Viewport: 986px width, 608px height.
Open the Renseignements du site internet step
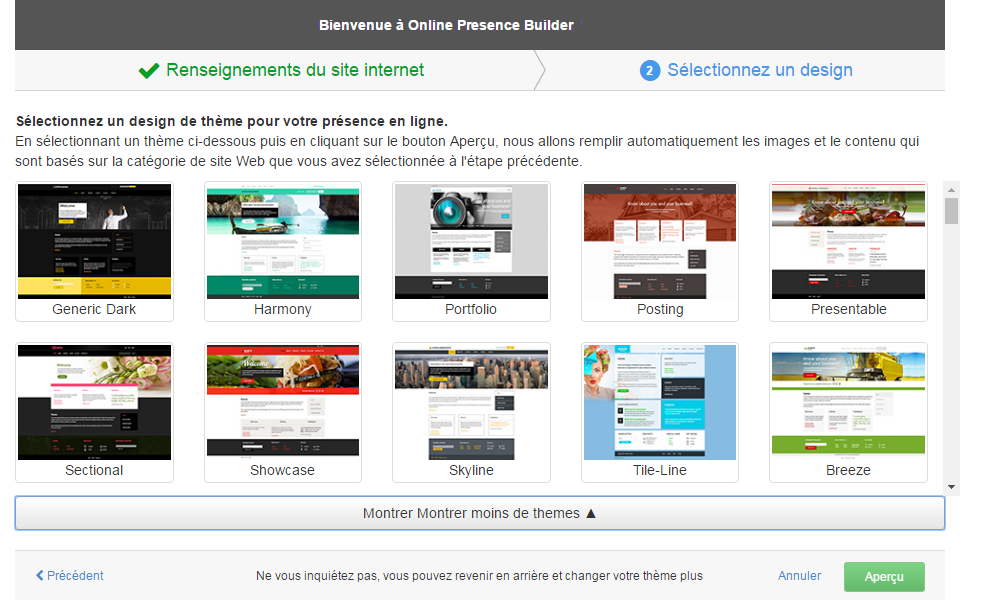(294, 70)
